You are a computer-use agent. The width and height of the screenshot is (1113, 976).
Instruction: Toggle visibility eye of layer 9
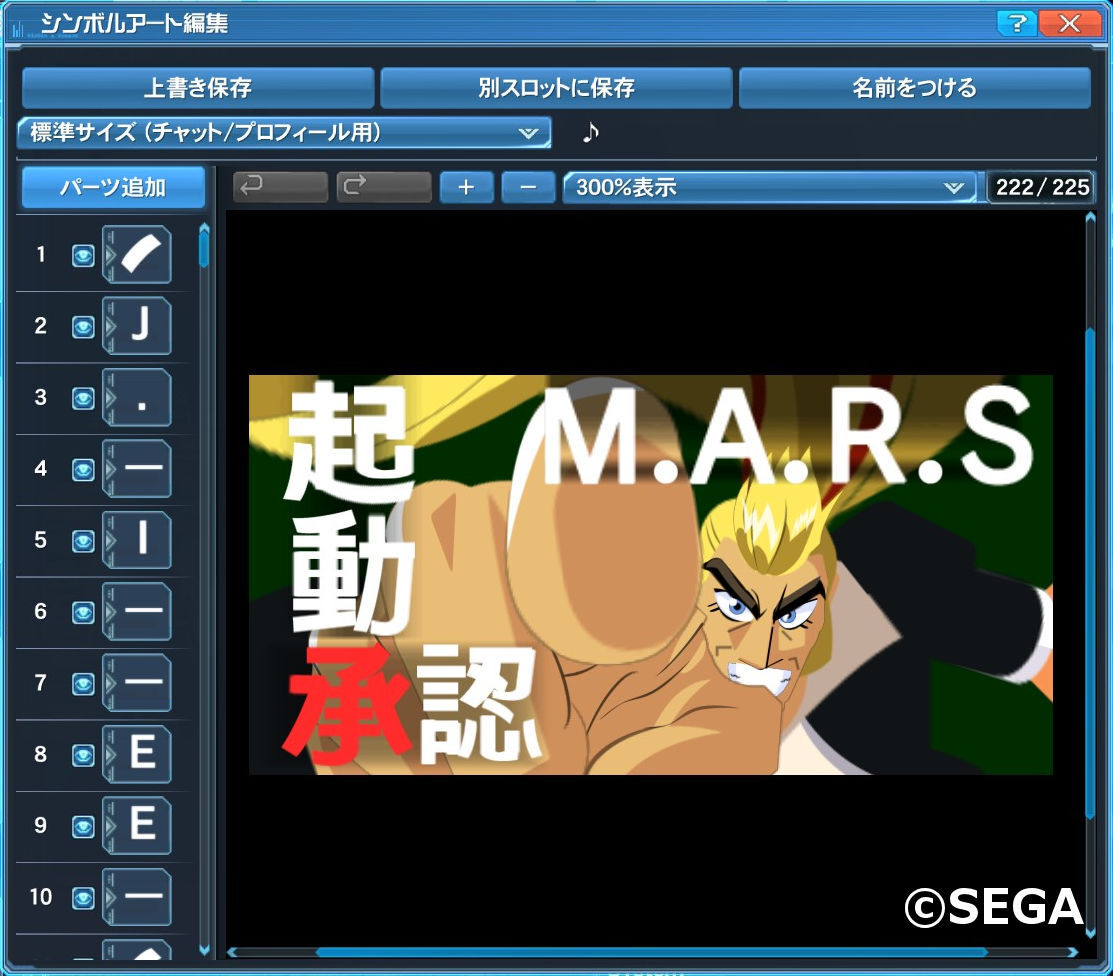83,827
